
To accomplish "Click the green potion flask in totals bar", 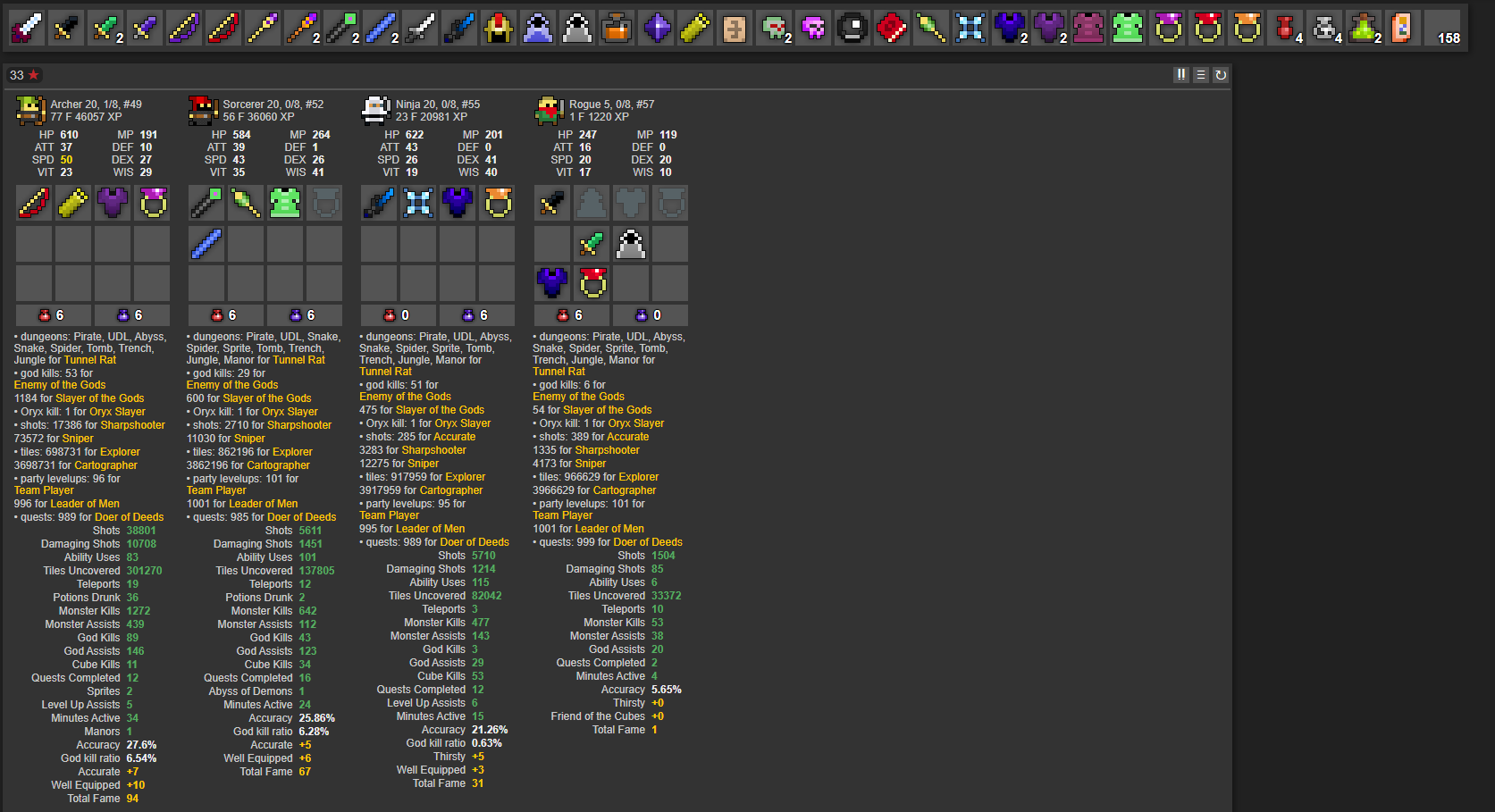I will 1364,29.
